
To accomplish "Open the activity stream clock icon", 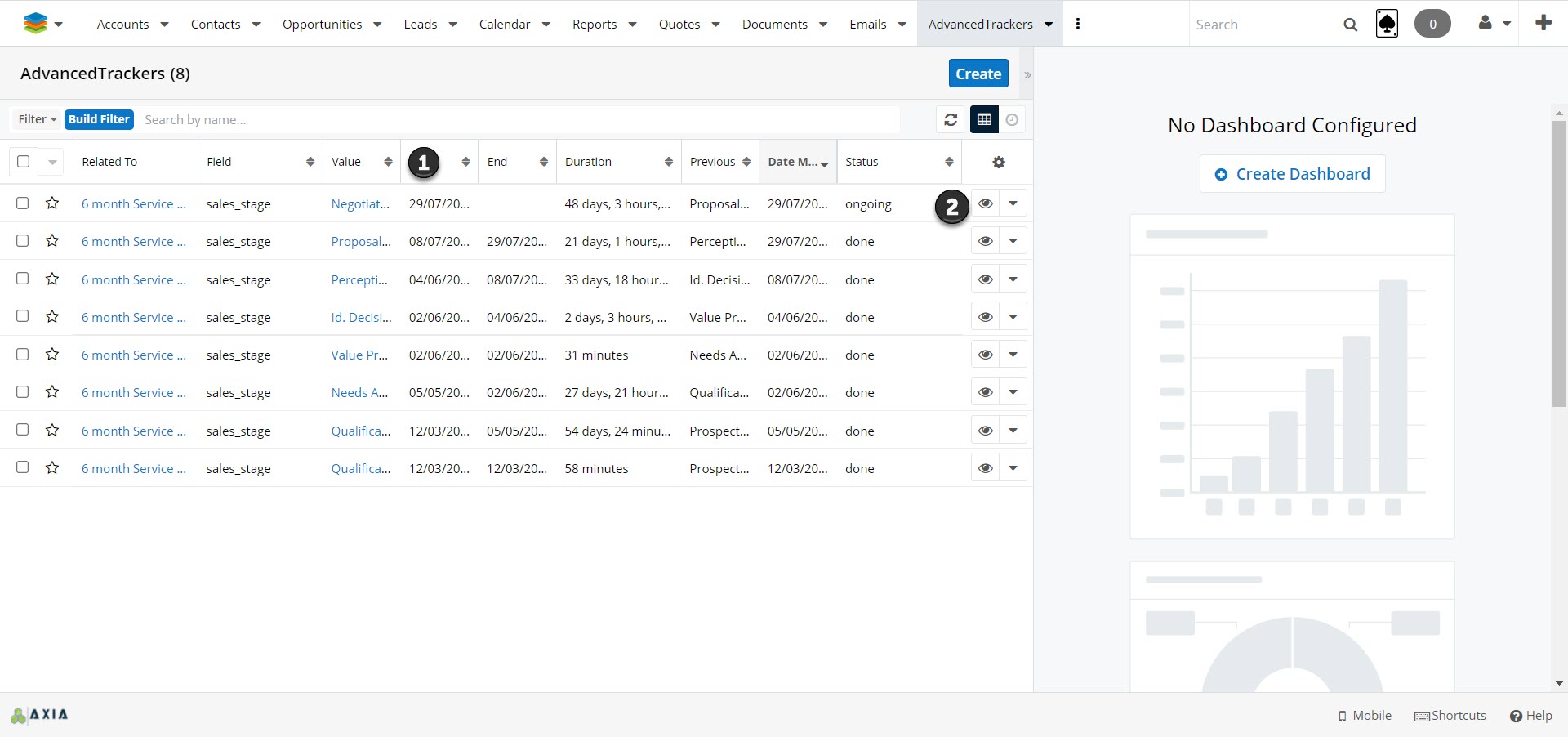I will pos(1012,120).
